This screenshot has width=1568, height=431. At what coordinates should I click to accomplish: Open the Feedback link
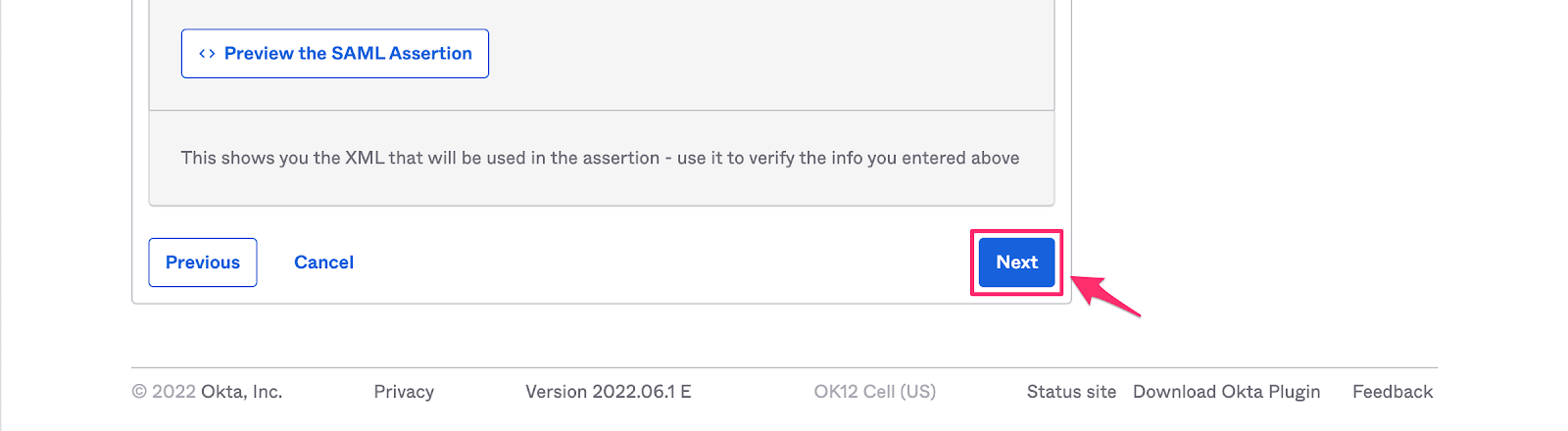[x=1393, y=392]
